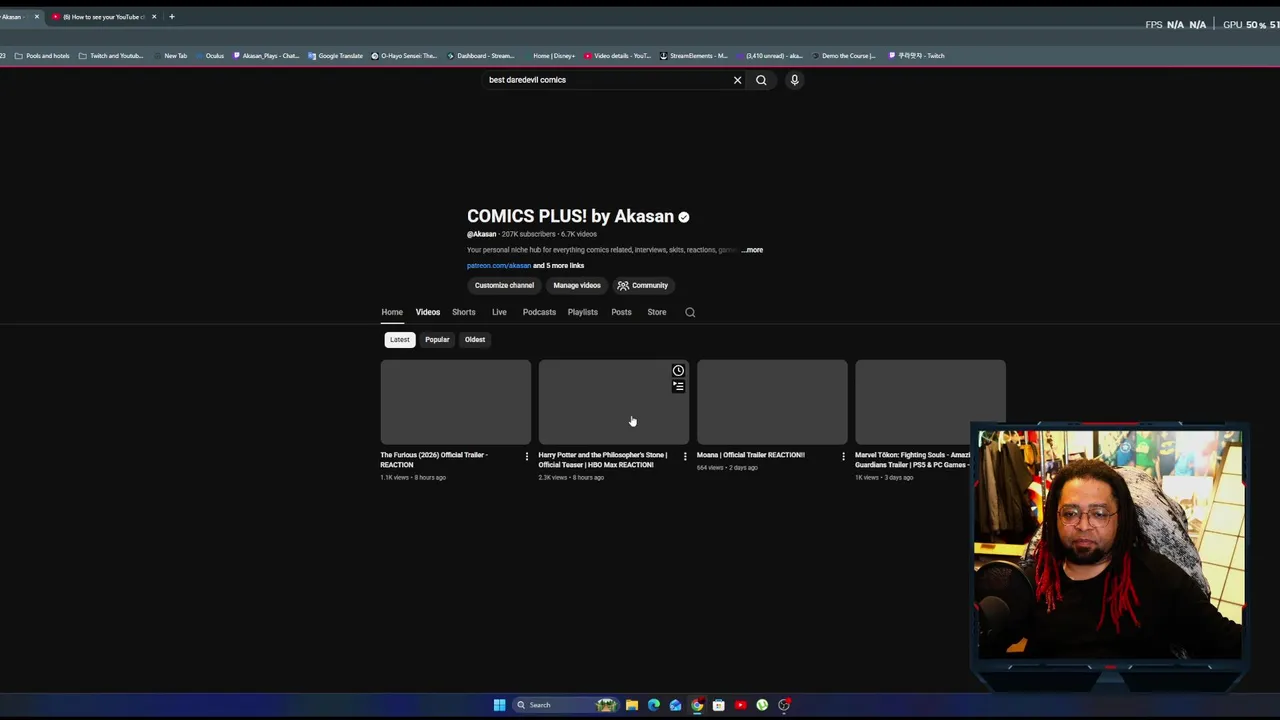Image resolution: width=1280 pixels, height=720 pixels.
Task: Open the channel search magnifier beside Store
Action: click(690, 312)
